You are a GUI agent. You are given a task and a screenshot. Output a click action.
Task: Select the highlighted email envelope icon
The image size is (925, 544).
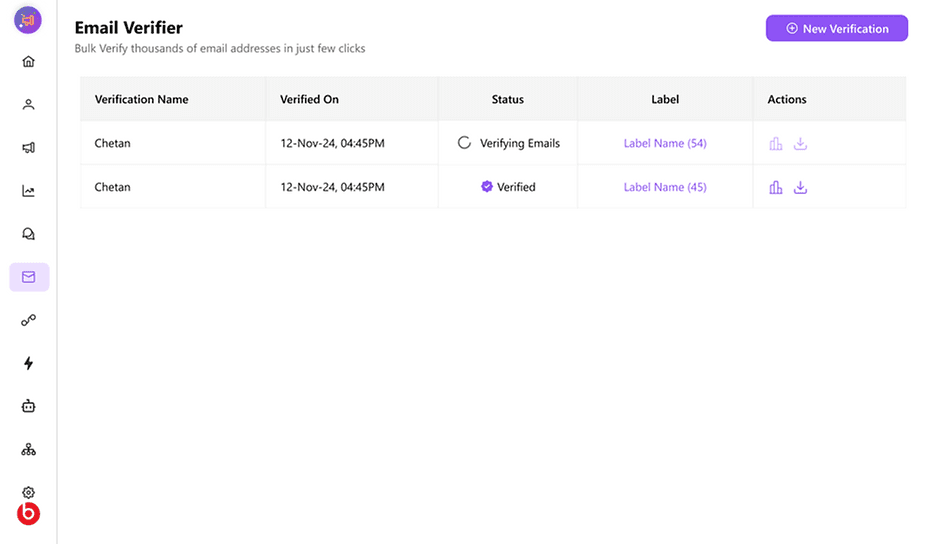point(29,277)
